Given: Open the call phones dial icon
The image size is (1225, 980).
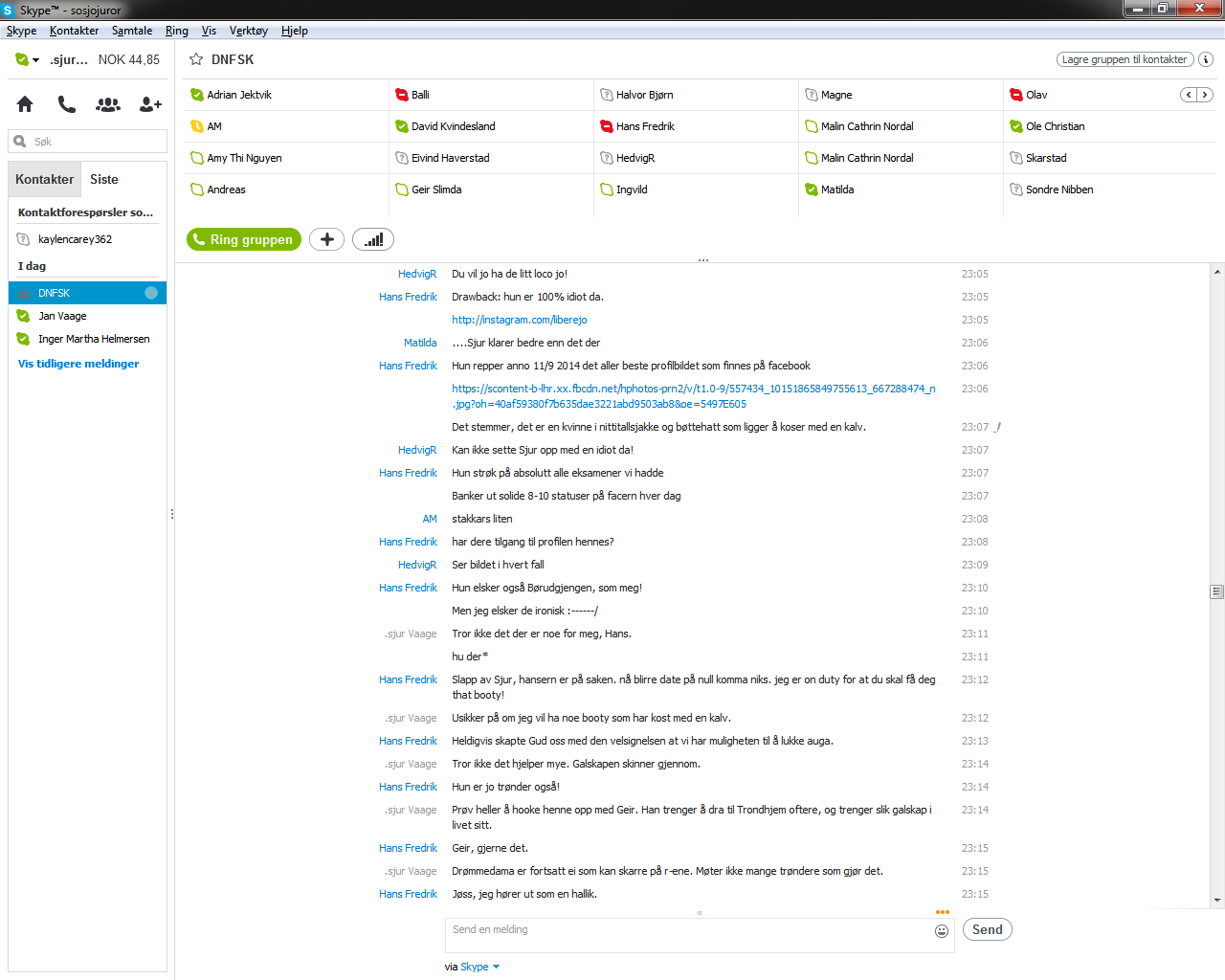Looking at the screenshot, I should 66,103.
